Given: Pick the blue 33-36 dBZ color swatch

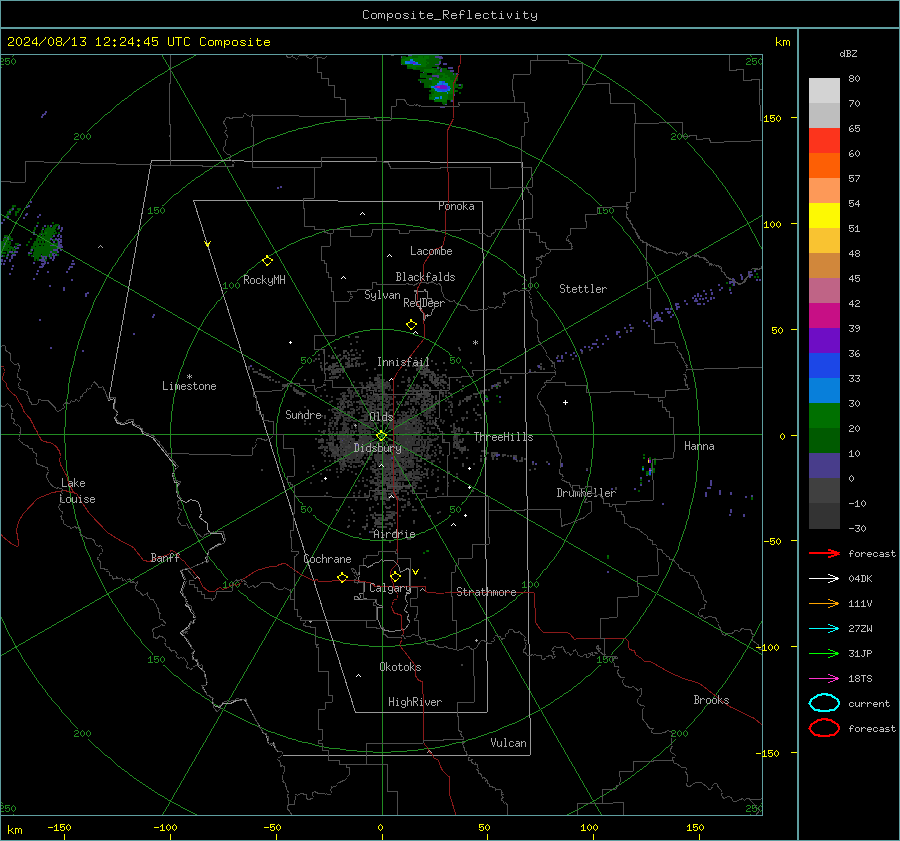Looking at the screenshot, I should coord(824,365).
